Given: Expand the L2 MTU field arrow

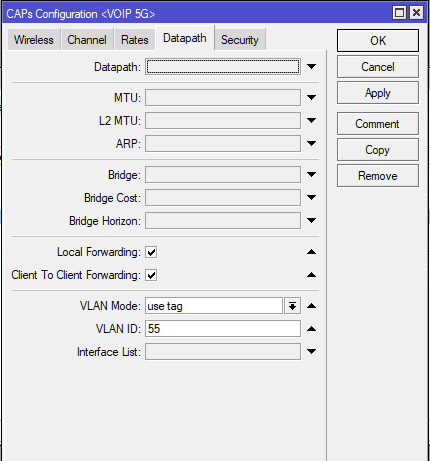Looking at the screenshot, I should tap(311, 120).
